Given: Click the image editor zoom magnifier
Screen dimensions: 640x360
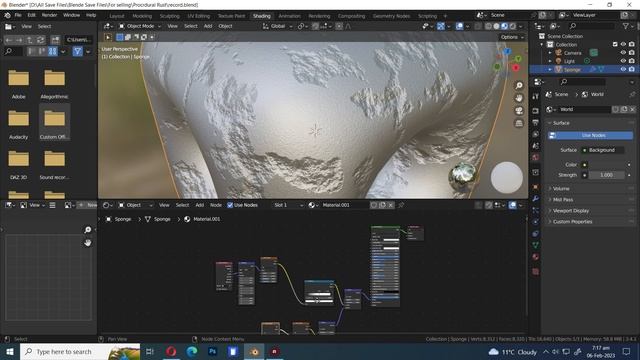Looking at the screenshot, I should pyautogui.click(x=87, y=230).
